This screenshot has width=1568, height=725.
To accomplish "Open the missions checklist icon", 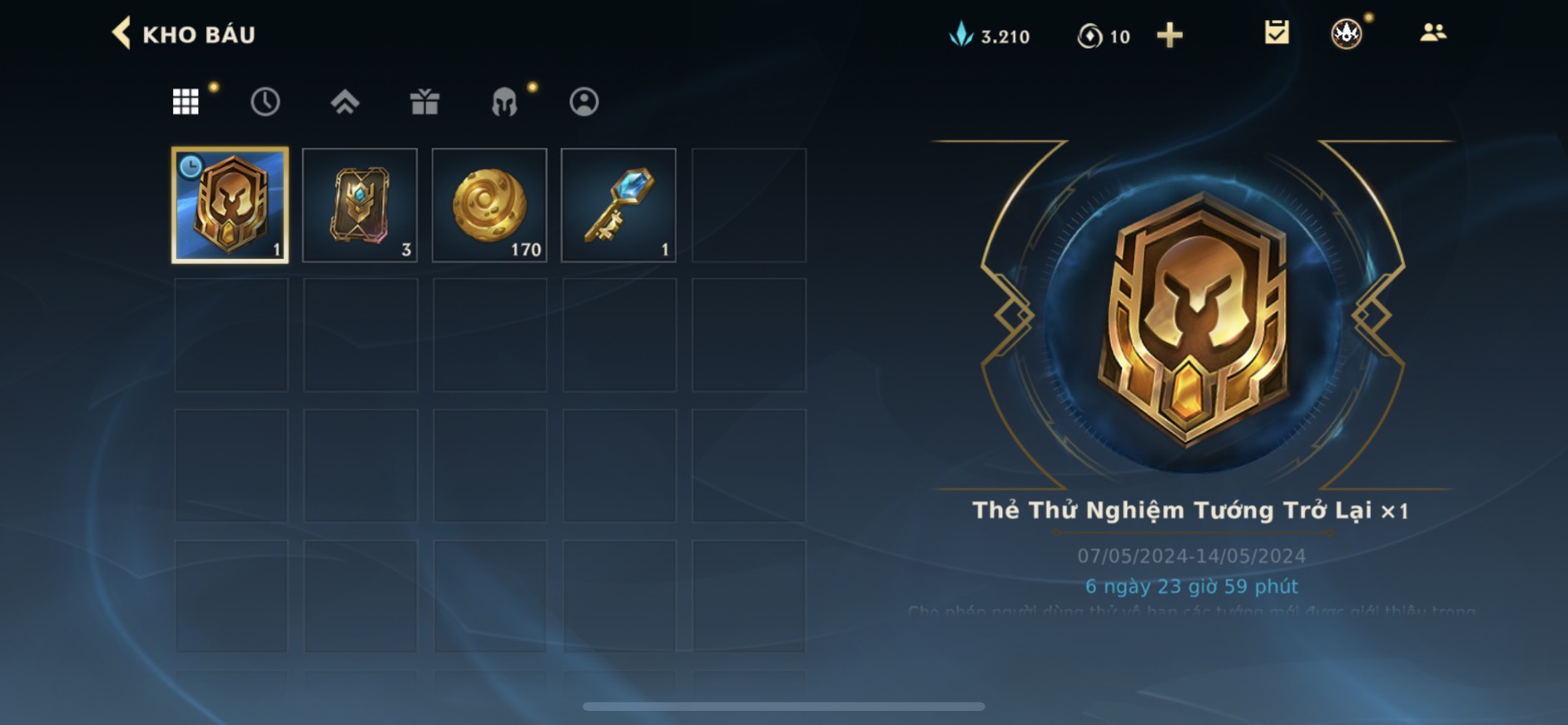I will coord(1277,32).
